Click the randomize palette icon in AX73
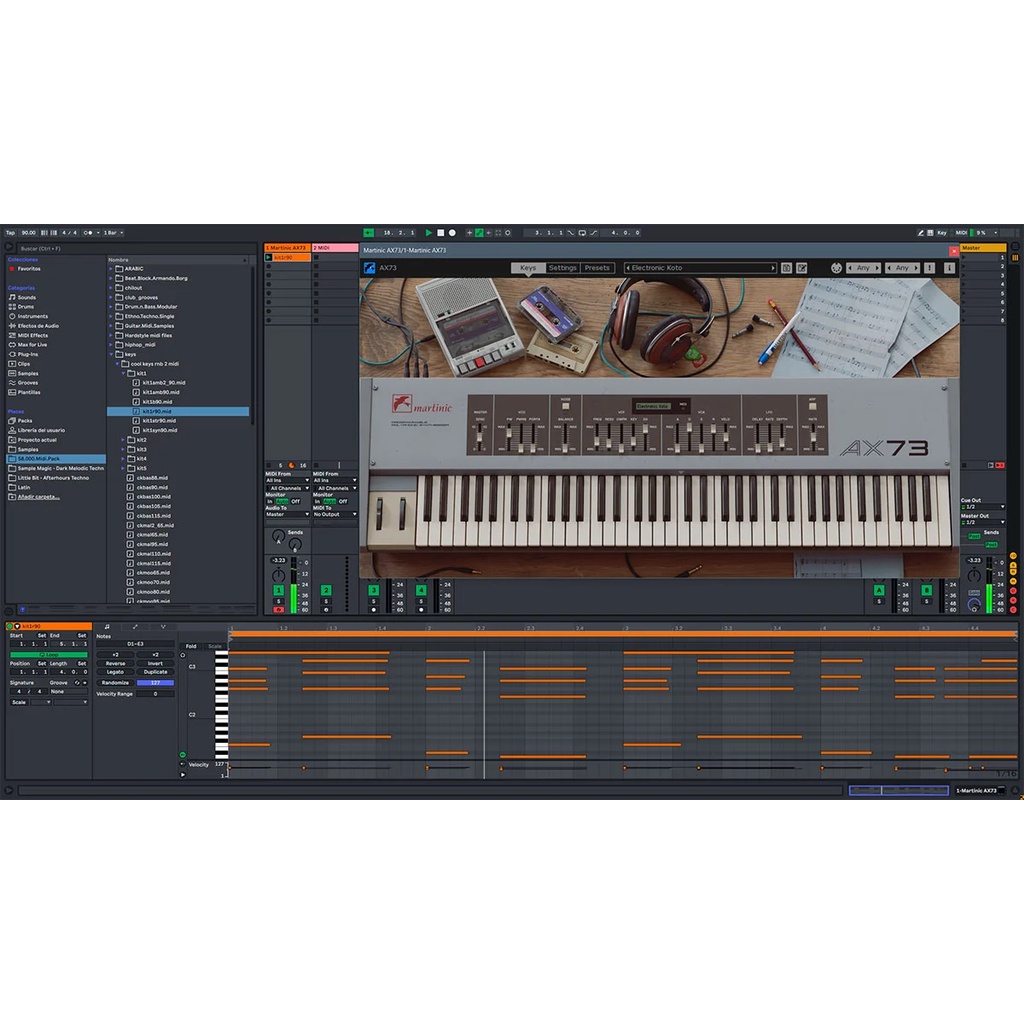The width and height of the screenshot is (1024, 1024). (836, 268)
